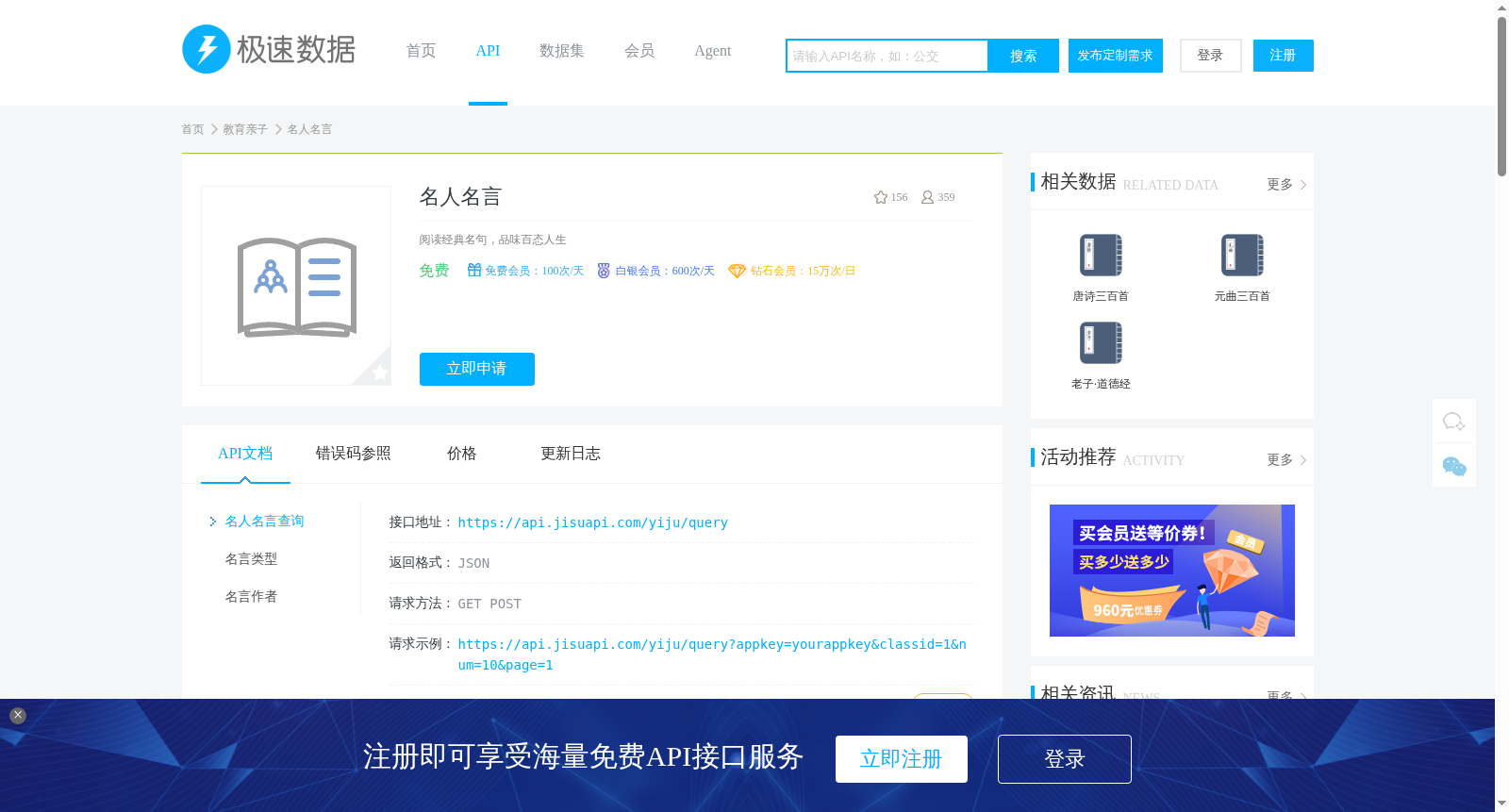Select the Agent navigation item

713,51
